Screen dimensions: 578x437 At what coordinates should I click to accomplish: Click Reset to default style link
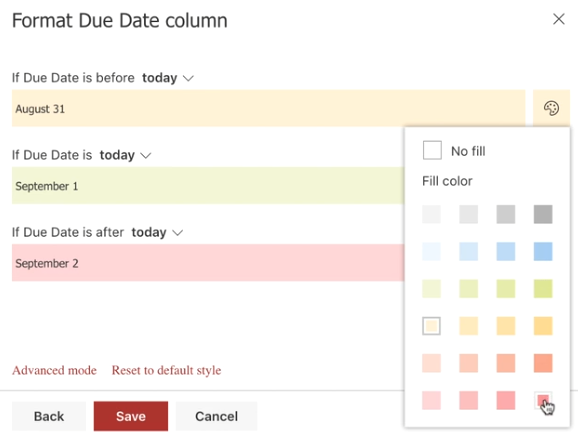tap(166, 370)
